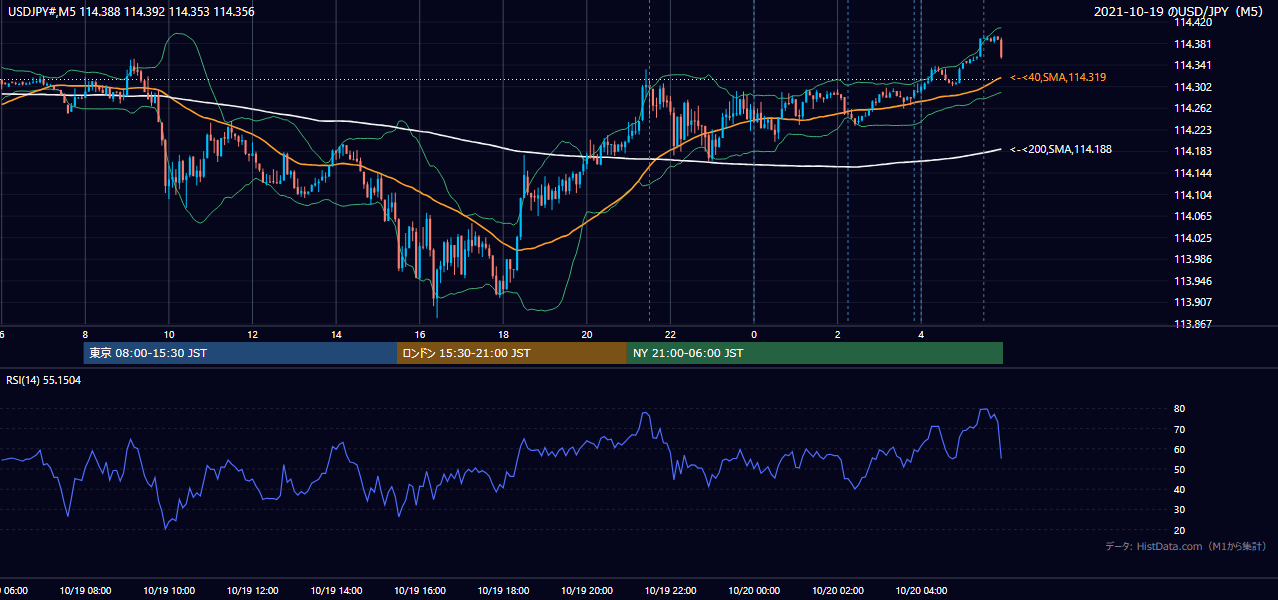This screenshot has width=1278, height=600.
Task: Click price axis label 114.381
Action: [1193, 44]
